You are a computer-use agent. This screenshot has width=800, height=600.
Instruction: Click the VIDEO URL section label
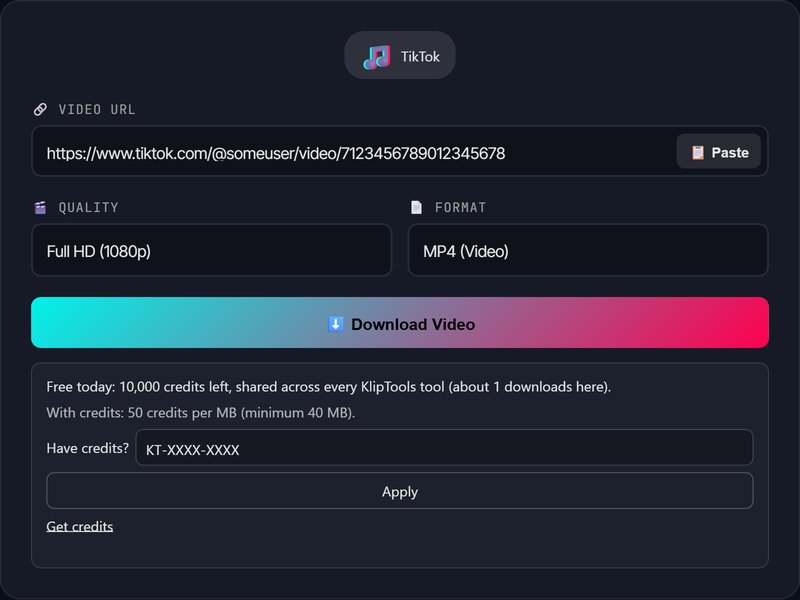pyautogui.click(x=97, y=109)
